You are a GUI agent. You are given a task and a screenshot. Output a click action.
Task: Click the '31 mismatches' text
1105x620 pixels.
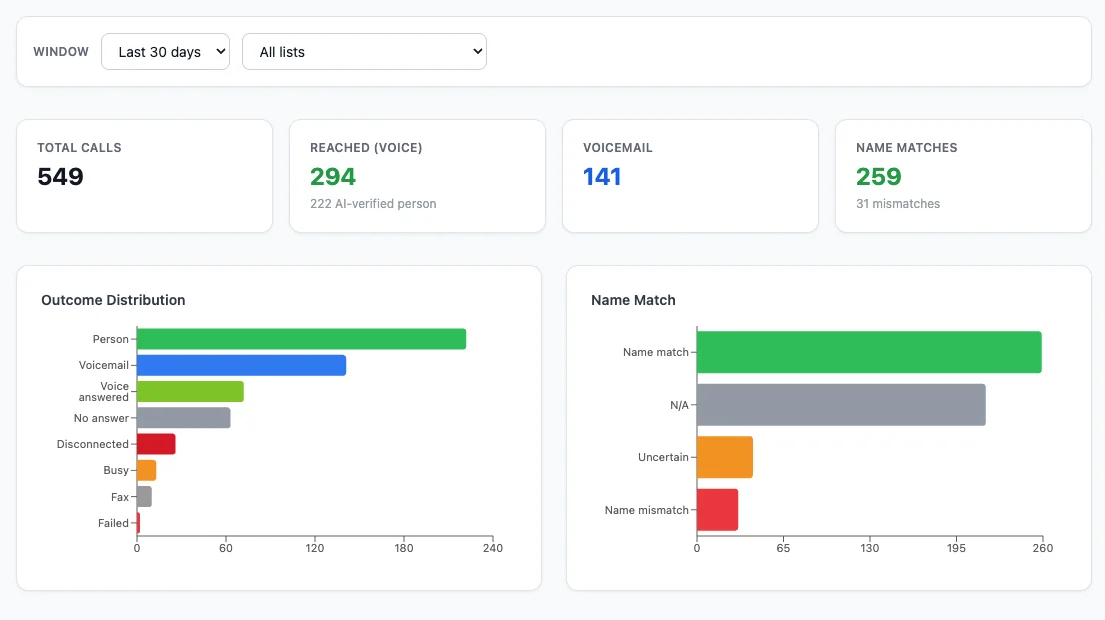pyautogui.click(x=898, y=204)
